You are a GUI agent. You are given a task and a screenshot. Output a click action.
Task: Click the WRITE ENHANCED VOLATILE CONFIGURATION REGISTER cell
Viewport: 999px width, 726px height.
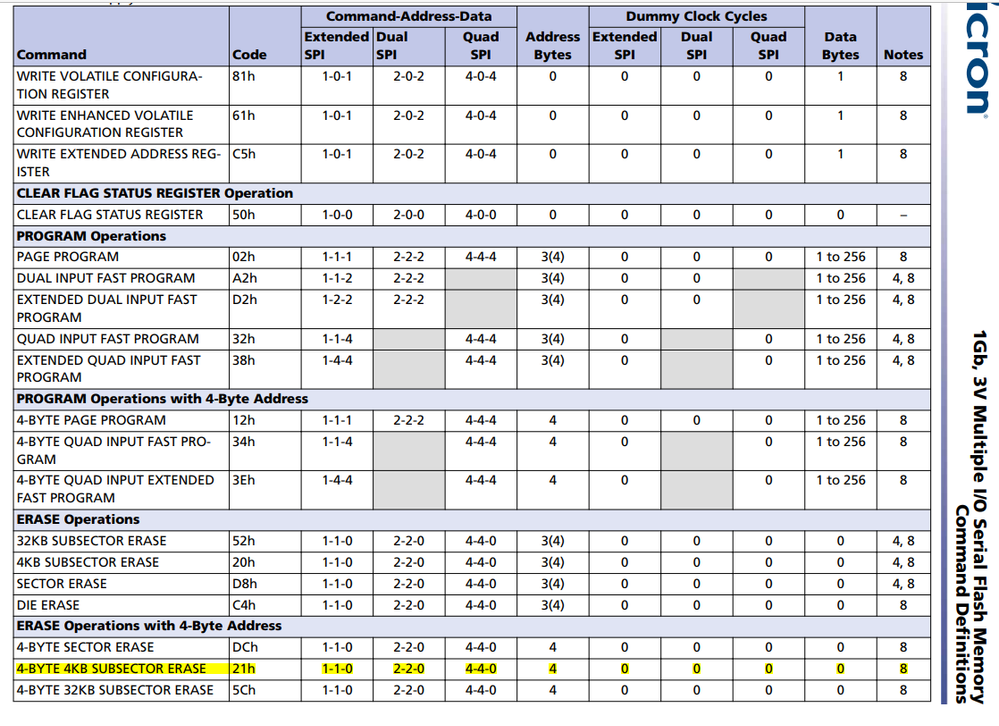121,124
